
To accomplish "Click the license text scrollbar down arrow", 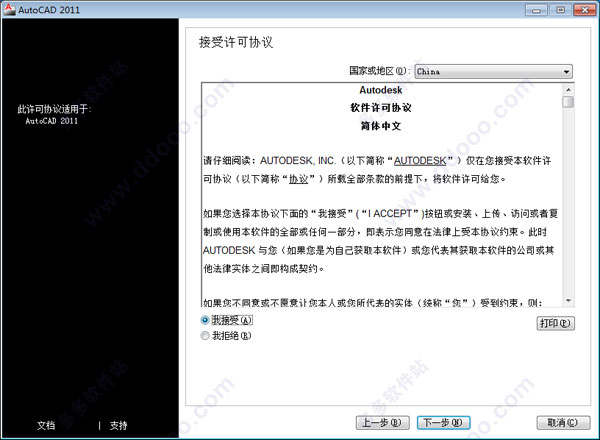I will (568, 301).
